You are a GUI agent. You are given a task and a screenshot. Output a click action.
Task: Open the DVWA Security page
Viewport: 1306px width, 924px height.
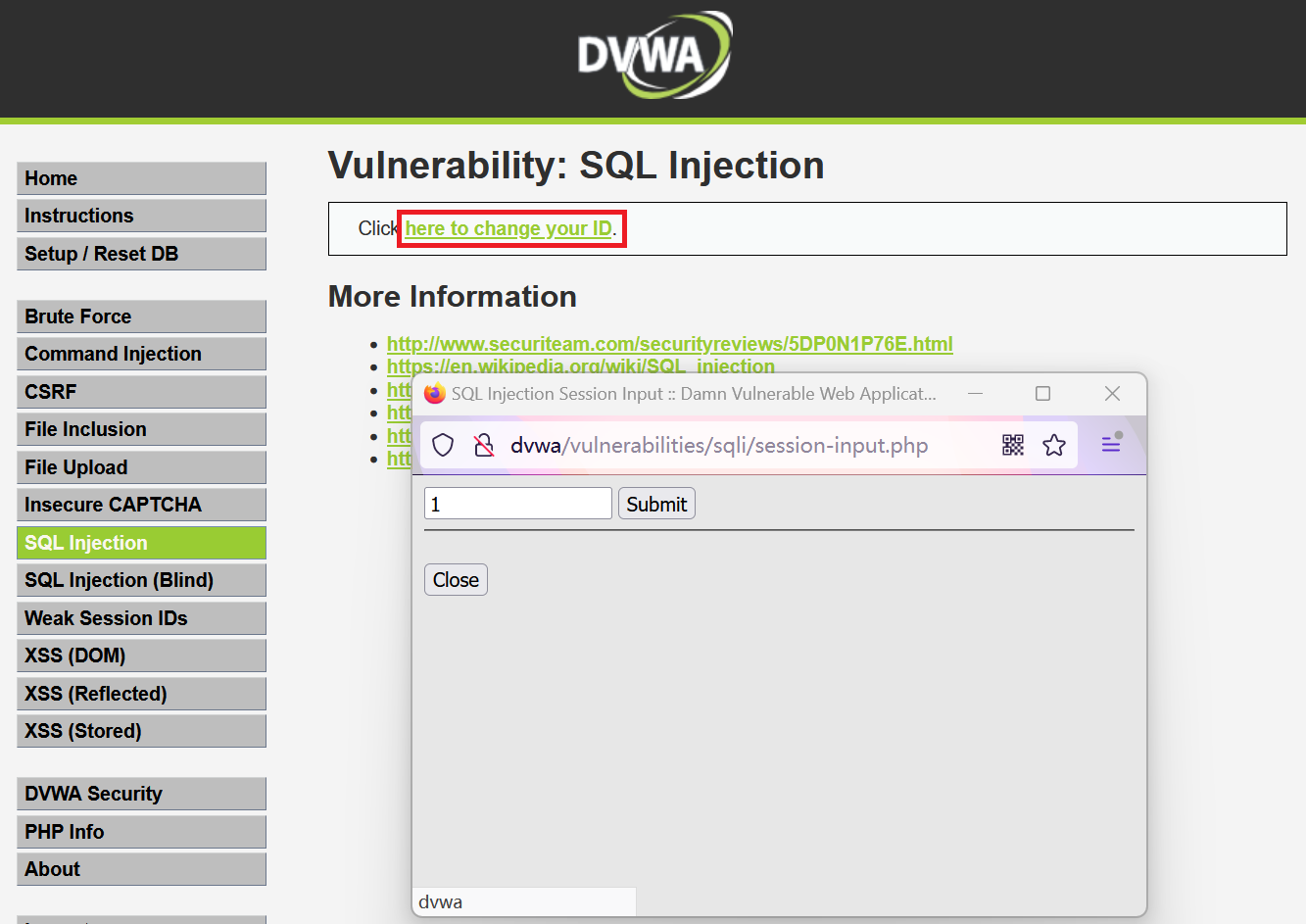[141, 794]
